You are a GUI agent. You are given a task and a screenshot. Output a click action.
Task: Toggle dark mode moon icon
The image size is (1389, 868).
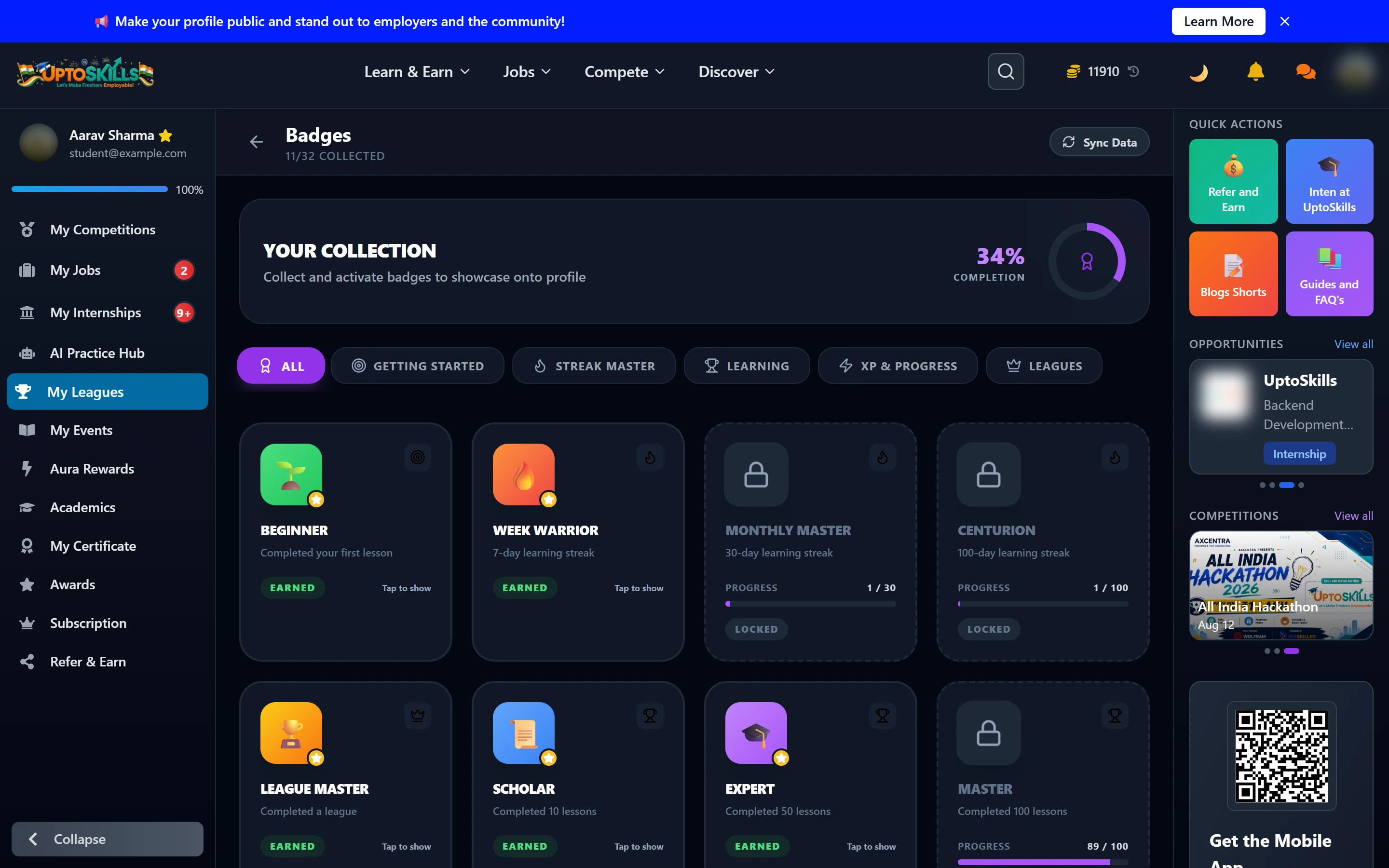[1199, 72]
